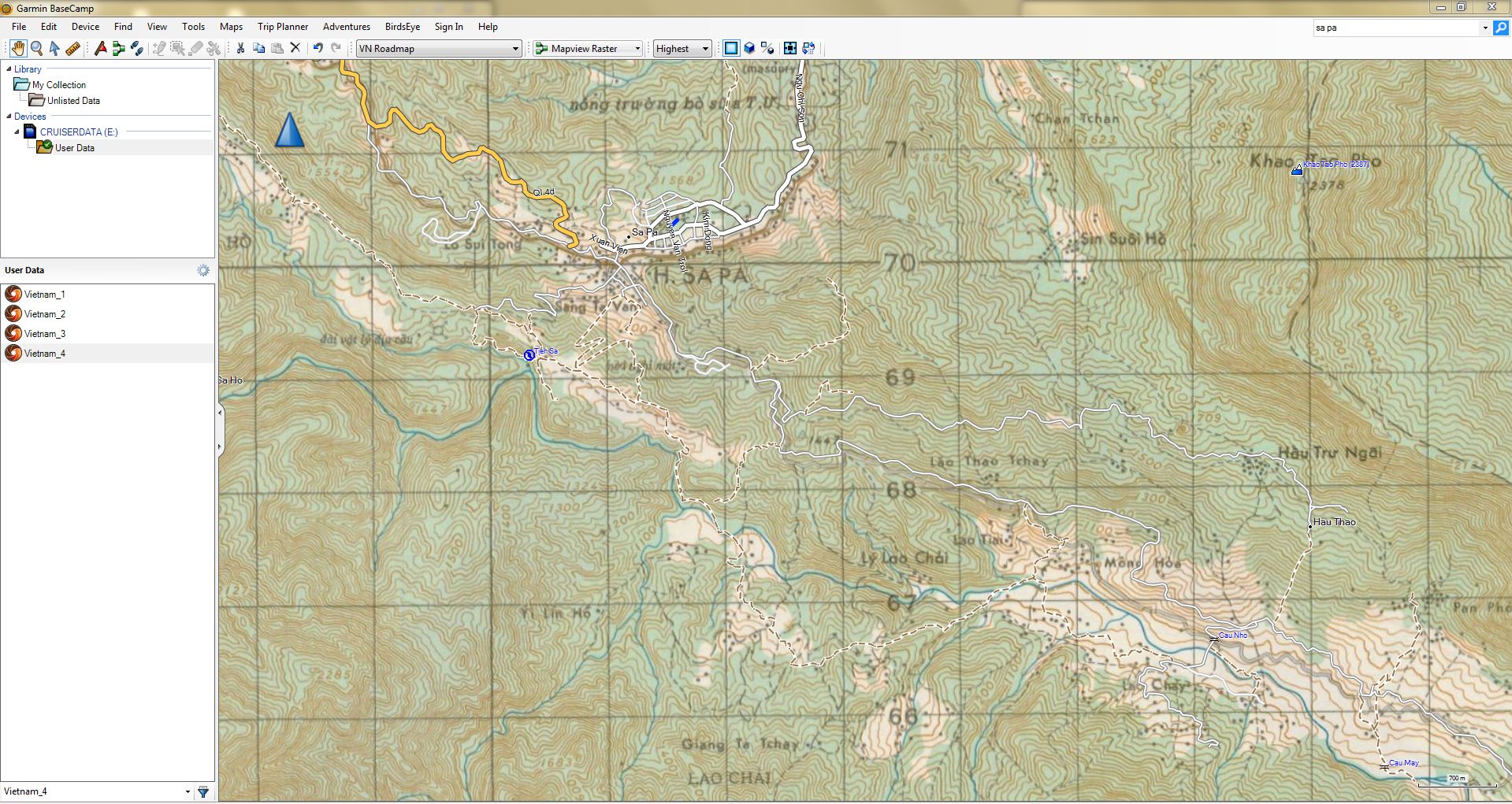1512x804 pixels.
Task: Open My Collection folder in Library
Action: click(58, 85)
